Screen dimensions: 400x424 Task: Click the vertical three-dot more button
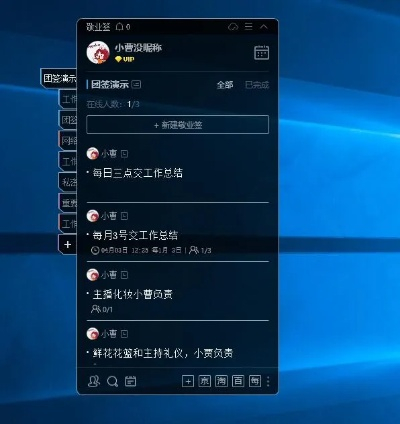pos(268,381)
